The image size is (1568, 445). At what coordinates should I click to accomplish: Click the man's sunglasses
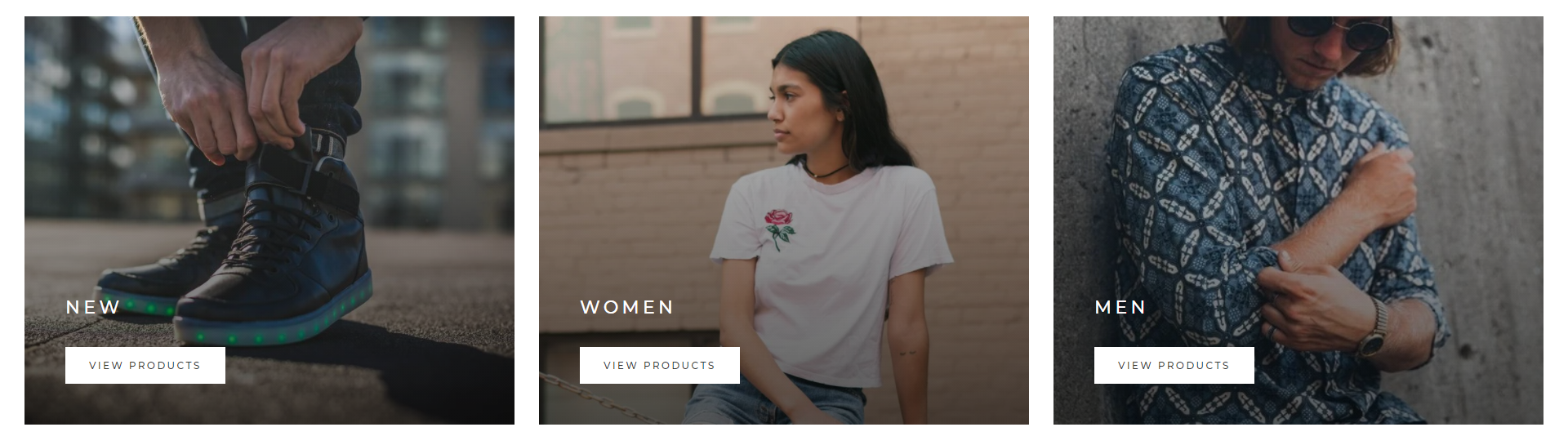1339,31
